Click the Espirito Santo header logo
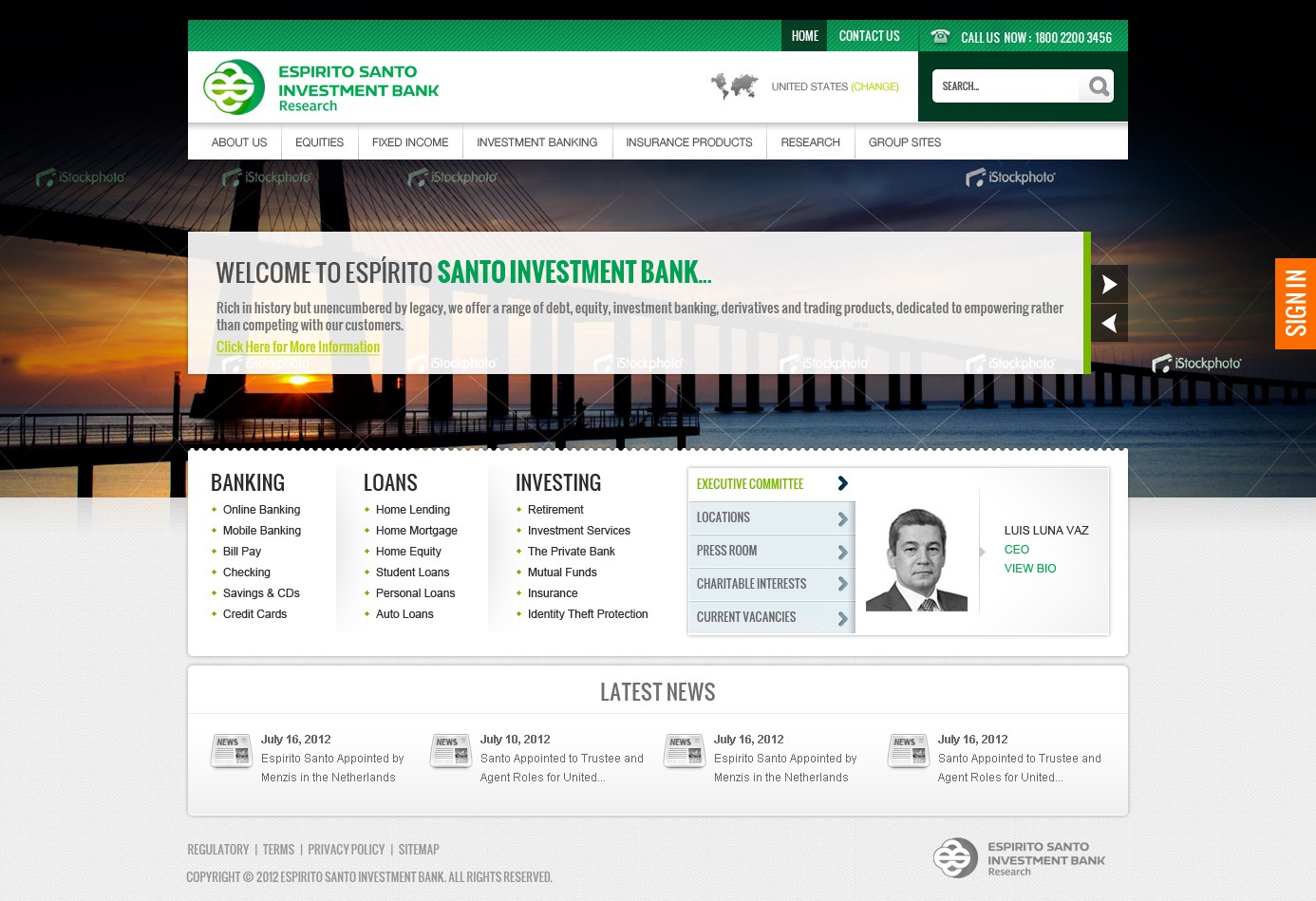 click(321, 87)
